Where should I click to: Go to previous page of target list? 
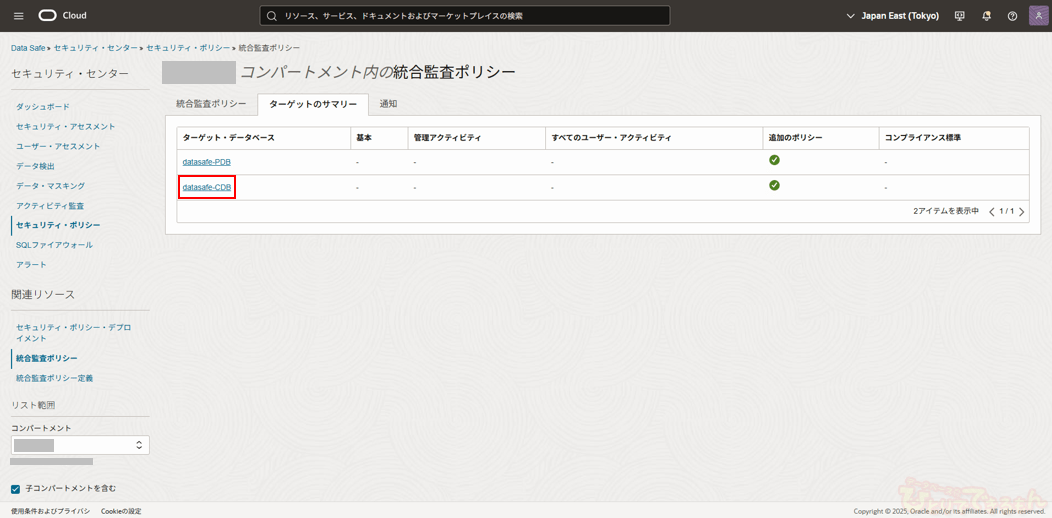[x=992, y=212]
